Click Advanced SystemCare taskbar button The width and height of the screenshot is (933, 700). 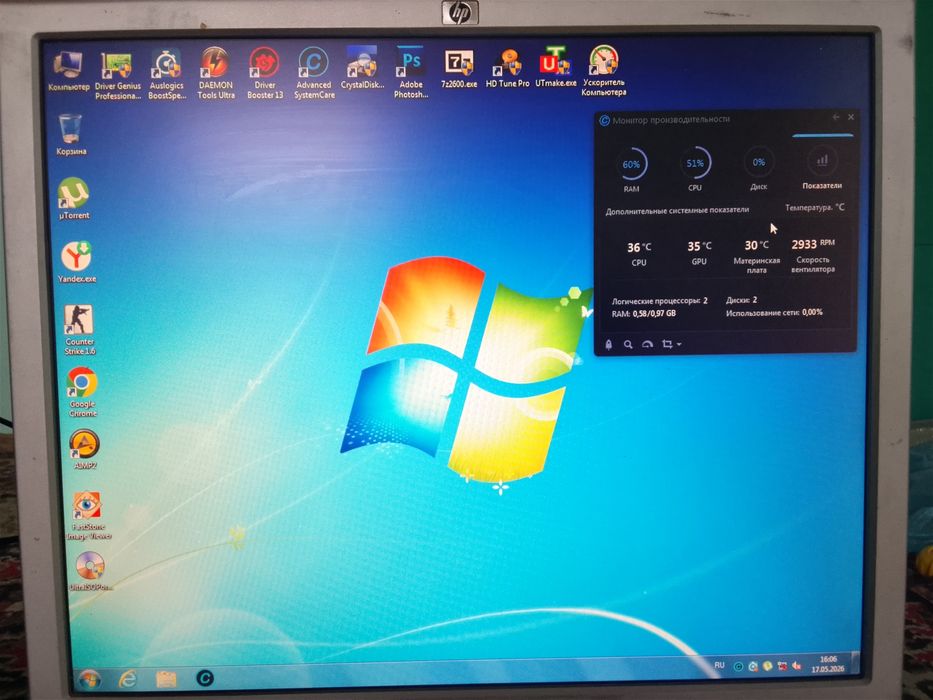[x=205, y=678]
